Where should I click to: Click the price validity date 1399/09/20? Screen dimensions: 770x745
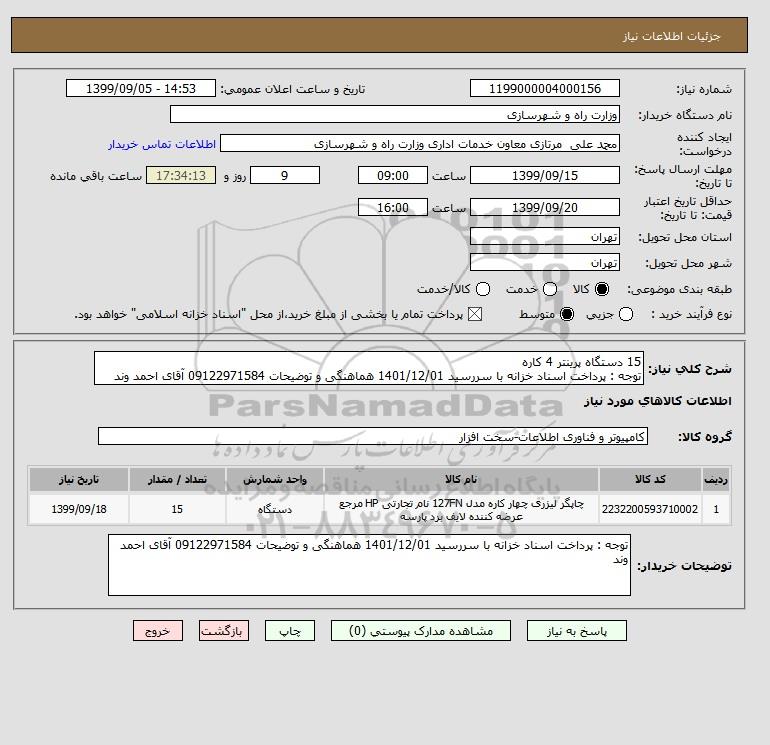(545, 207)
